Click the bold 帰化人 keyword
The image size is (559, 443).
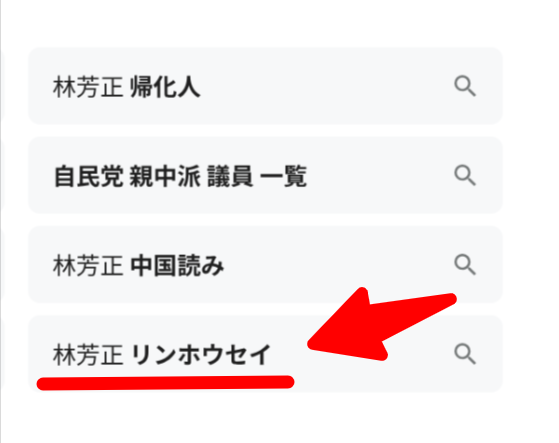(165, 87)
